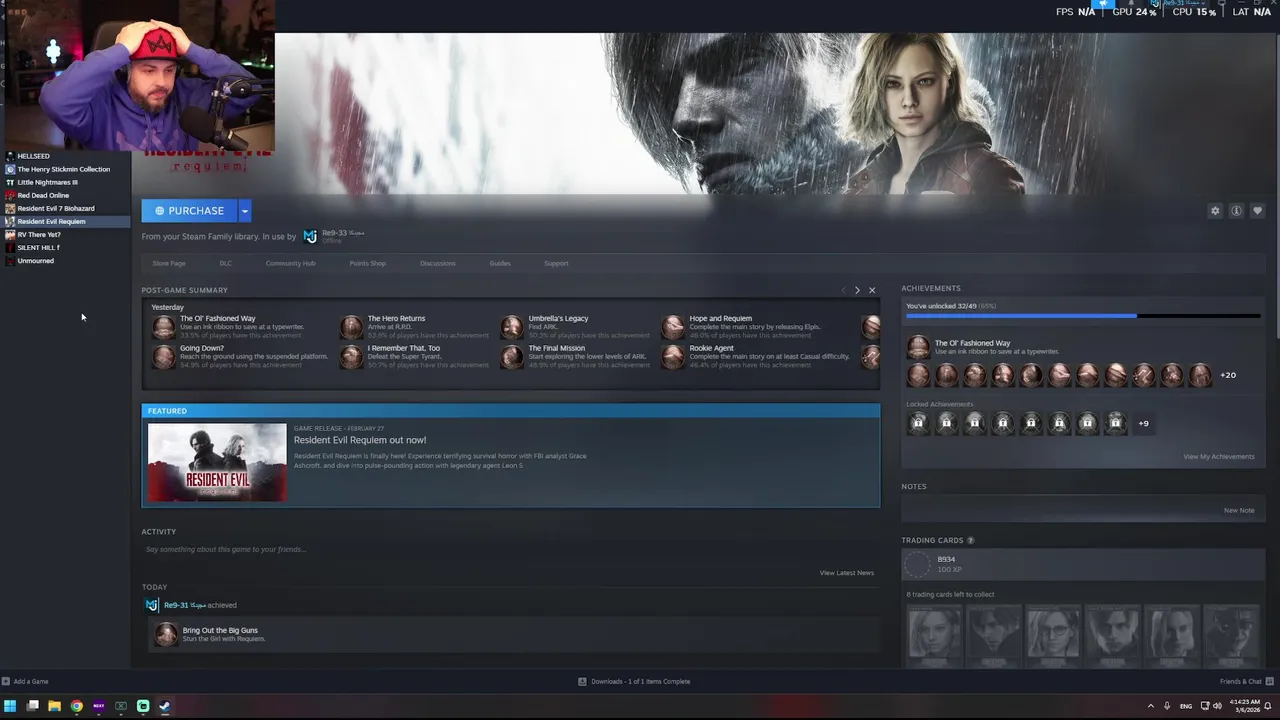Go to next post-game summary page
Image resolution: width=1280 pixels, height=720 pixels.
click(x=857, y=290)
